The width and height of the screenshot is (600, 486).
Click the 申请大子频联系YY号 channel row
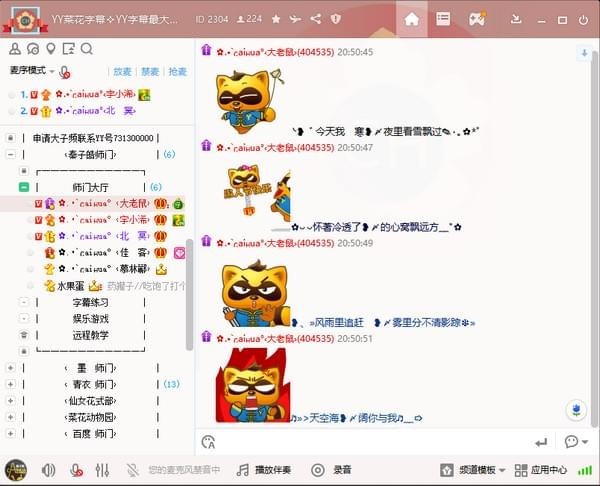pyautogui.click(x=93, y=138)
